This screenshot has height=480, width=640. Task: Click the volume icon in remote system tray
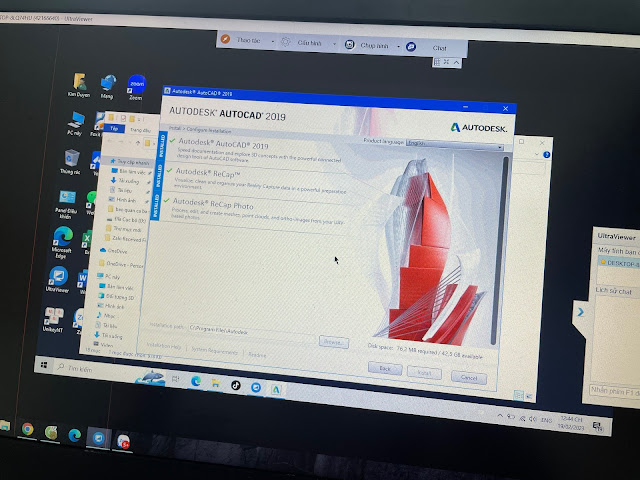point(532,418)
